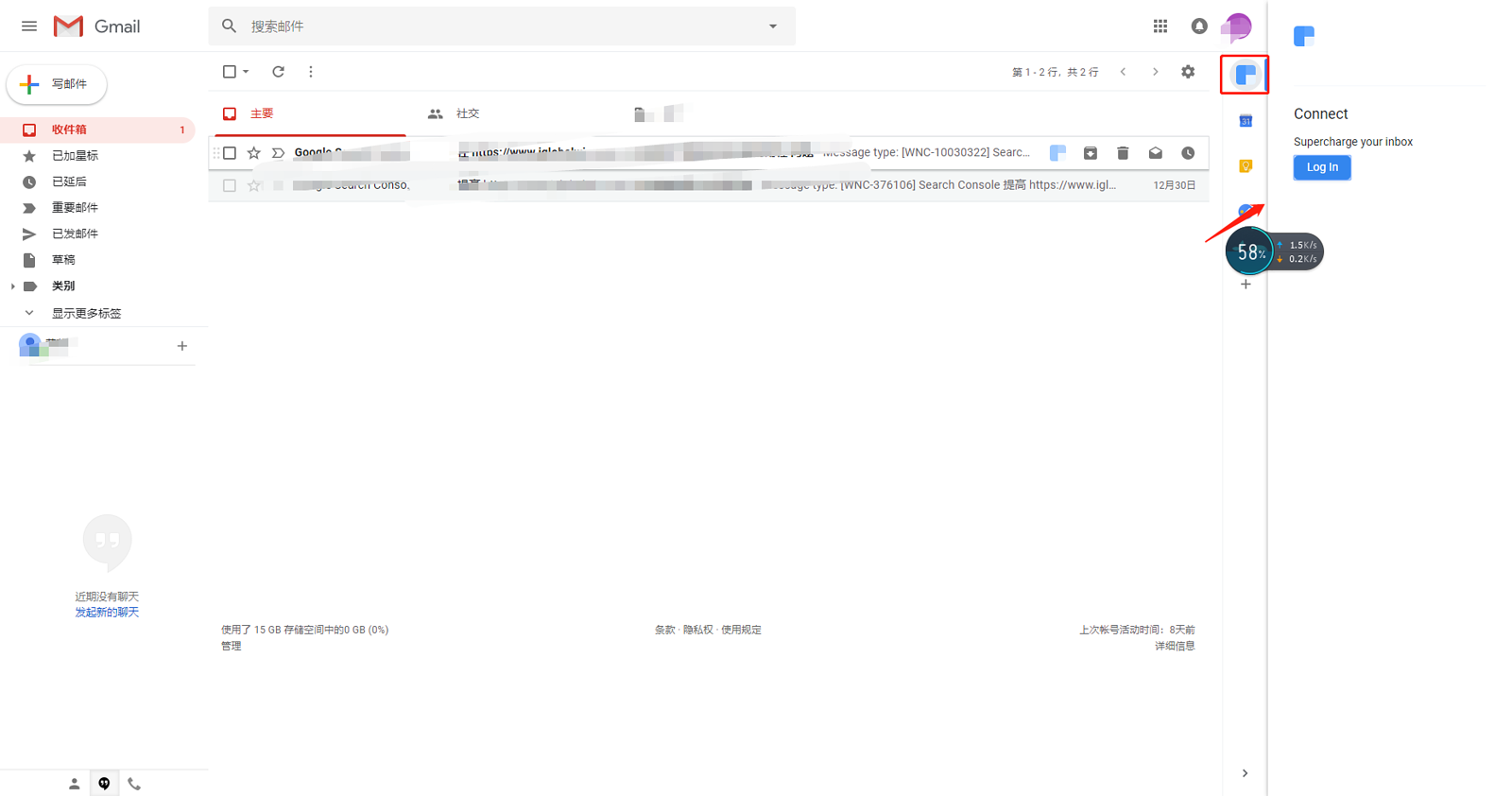Open the account avatar menu

[1236, 26]
